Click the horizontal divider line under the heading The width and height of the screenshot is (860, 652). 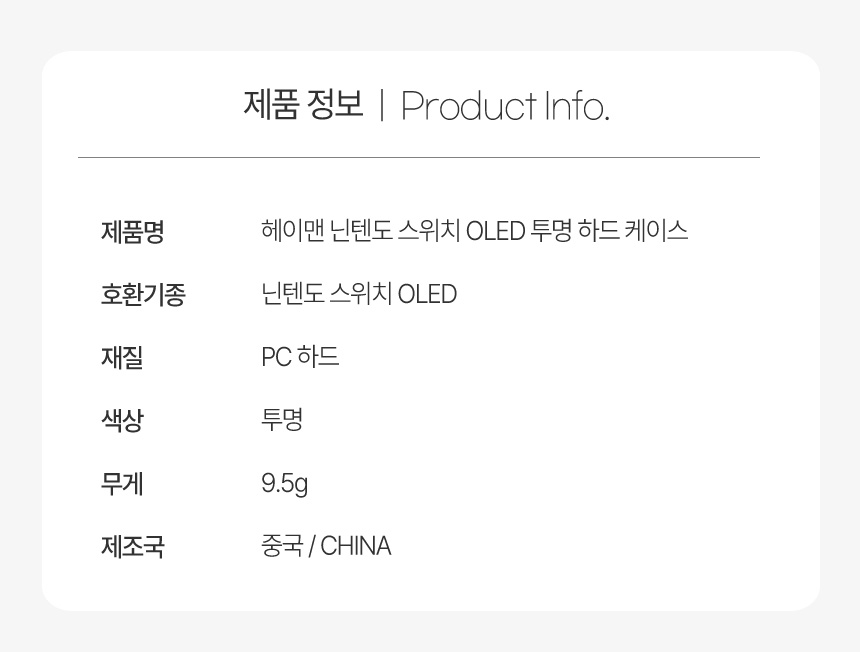coord(418,157)
